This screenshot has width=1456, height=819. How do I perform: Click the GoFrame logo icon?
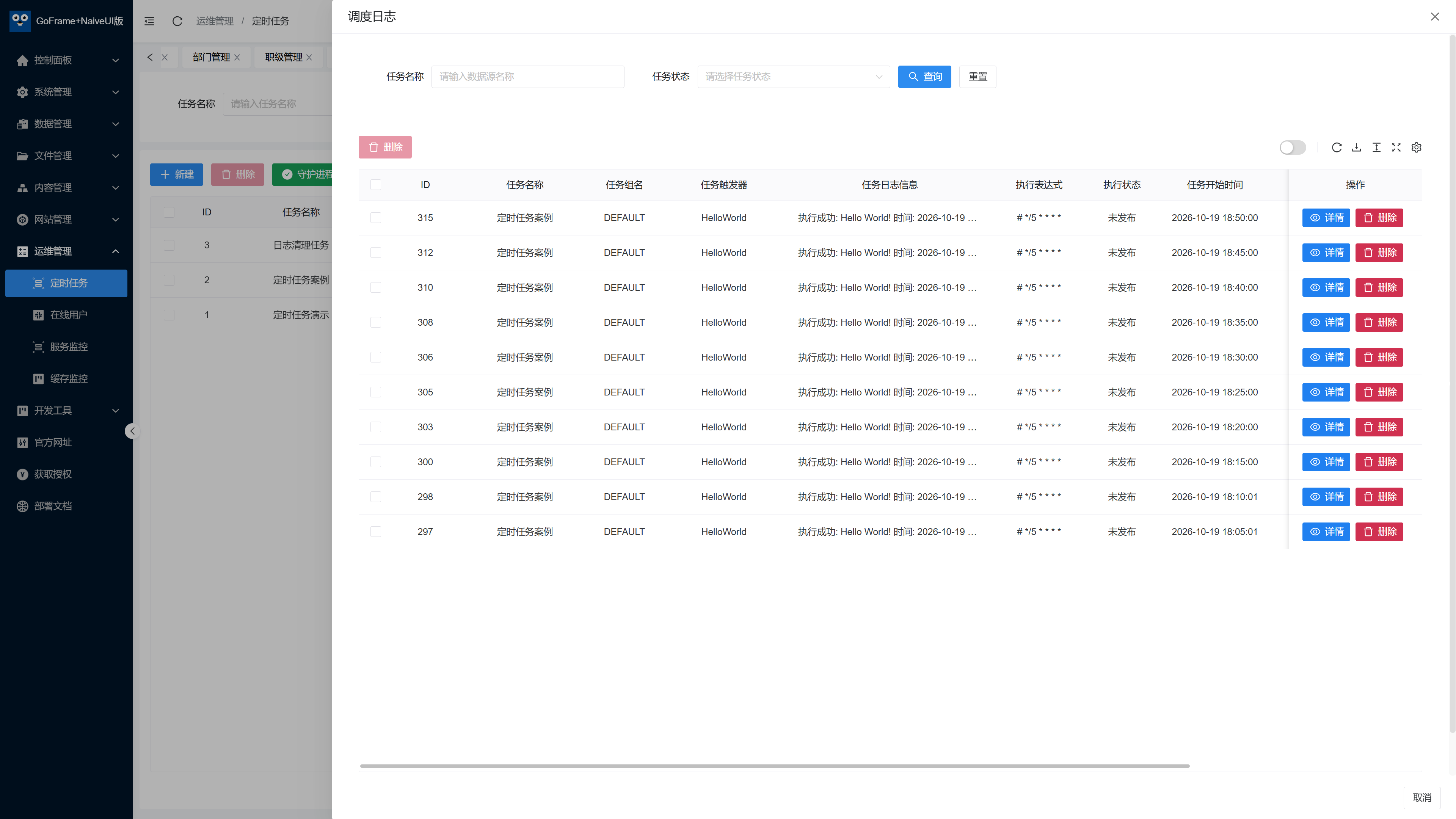click(x=20, y=21)
